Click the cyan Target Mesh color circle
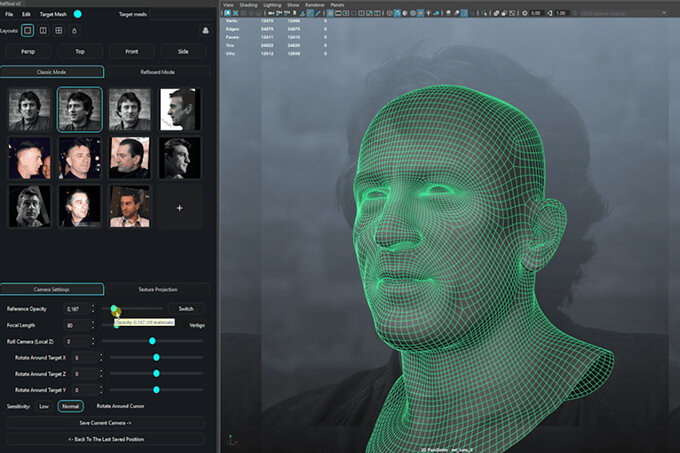 pyautogui.click(x=78, y=14)
